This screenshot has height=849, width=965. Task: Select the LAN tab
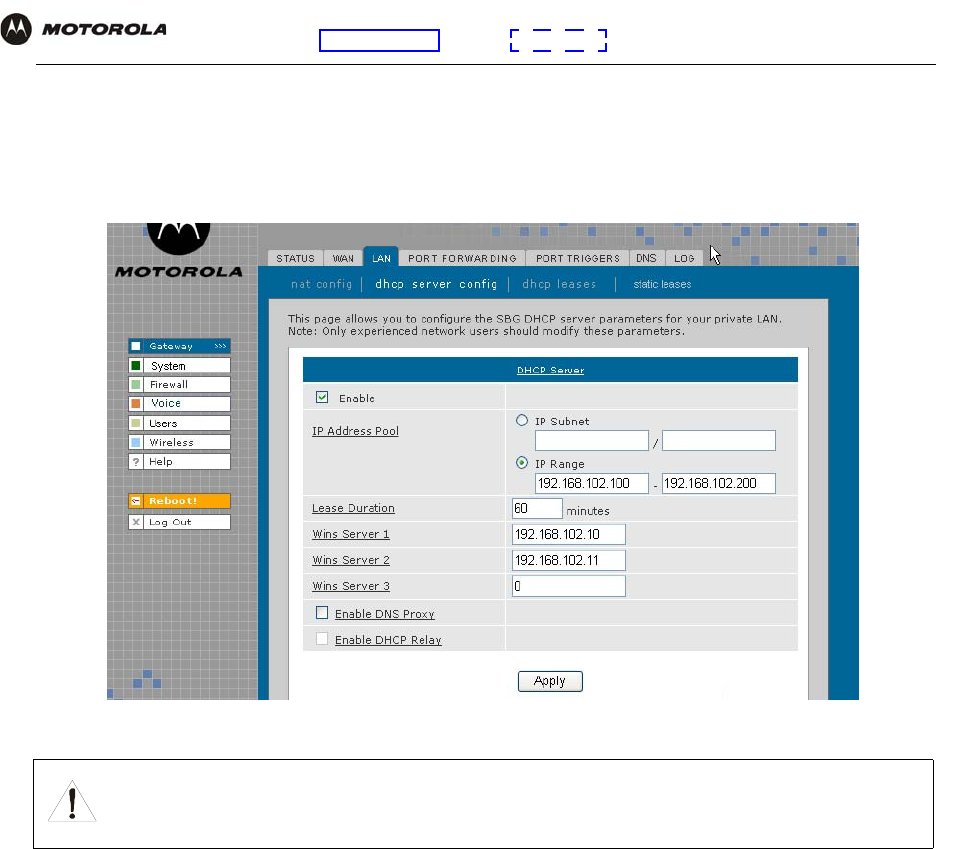[382, 257]
